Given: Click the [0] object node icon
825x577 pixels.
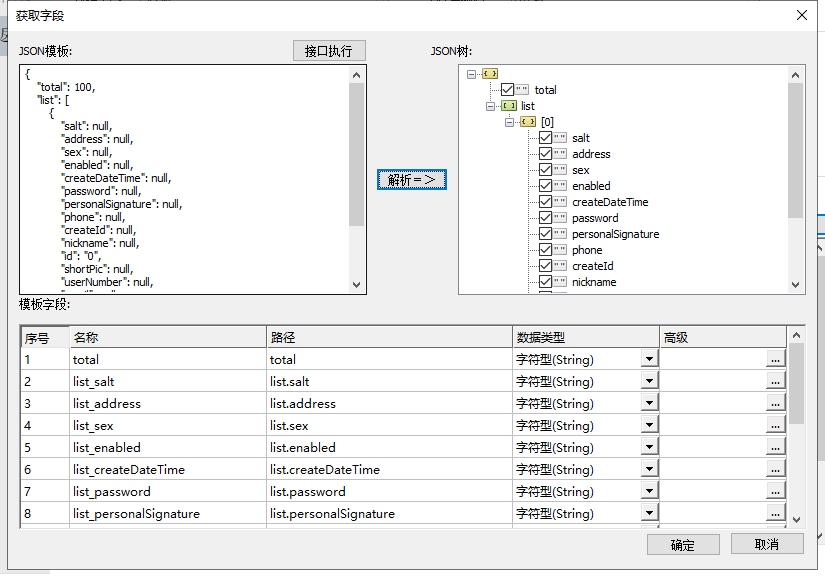Looking at the screenshot, I should point(528,122).
